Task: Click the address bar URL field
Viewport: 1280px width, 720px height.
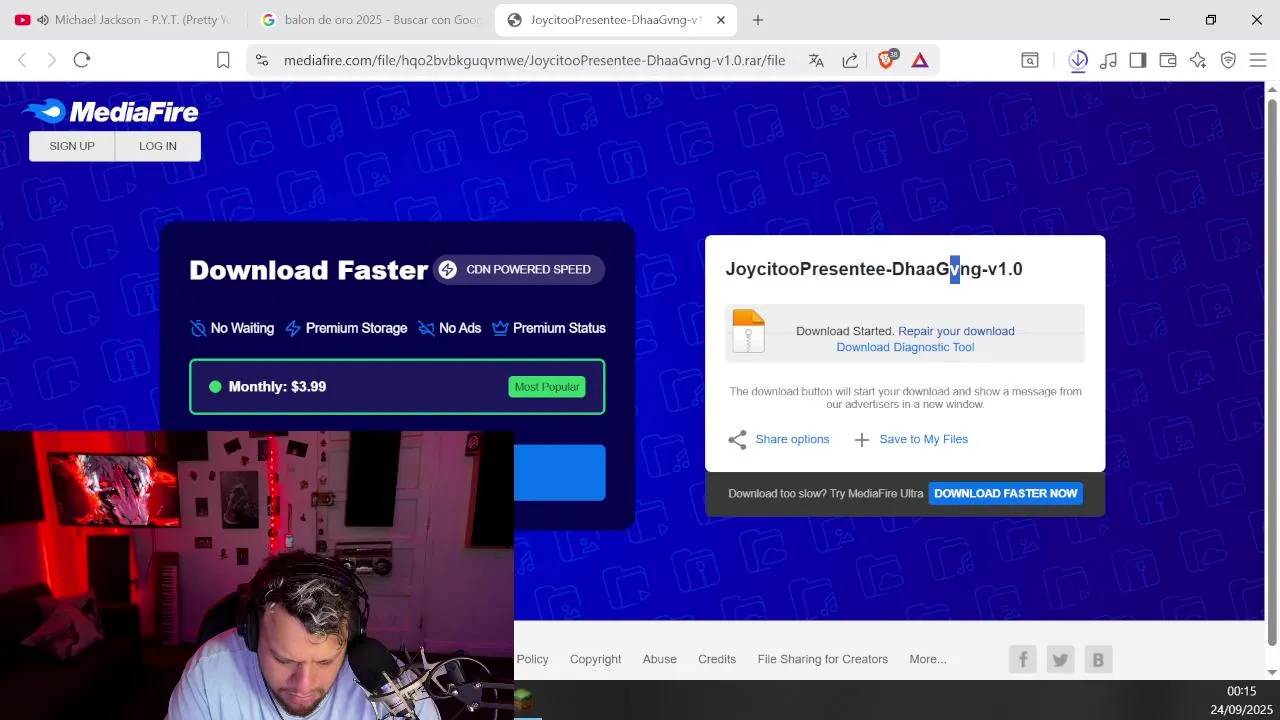Action: (x=534, y=60)
